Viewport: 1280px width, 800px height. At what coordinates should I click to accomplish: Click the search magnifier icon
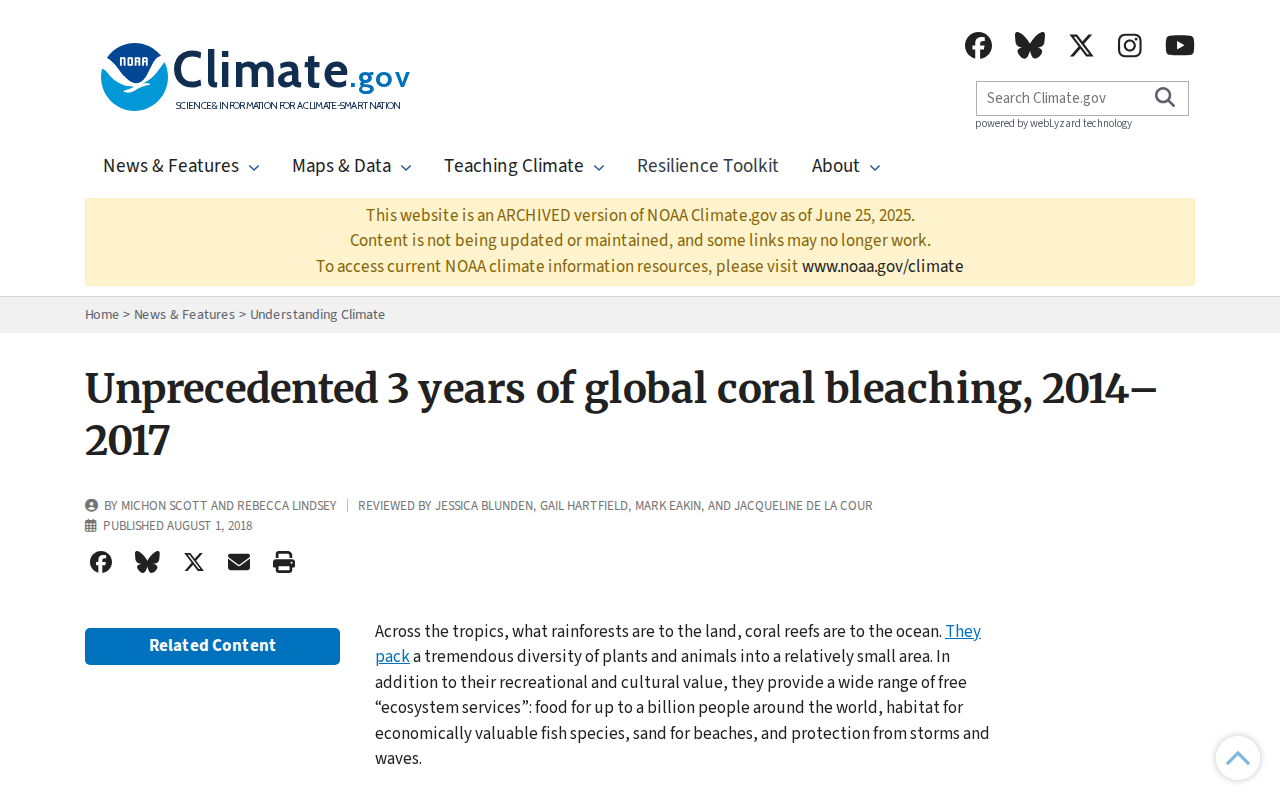pos(1165,97)
